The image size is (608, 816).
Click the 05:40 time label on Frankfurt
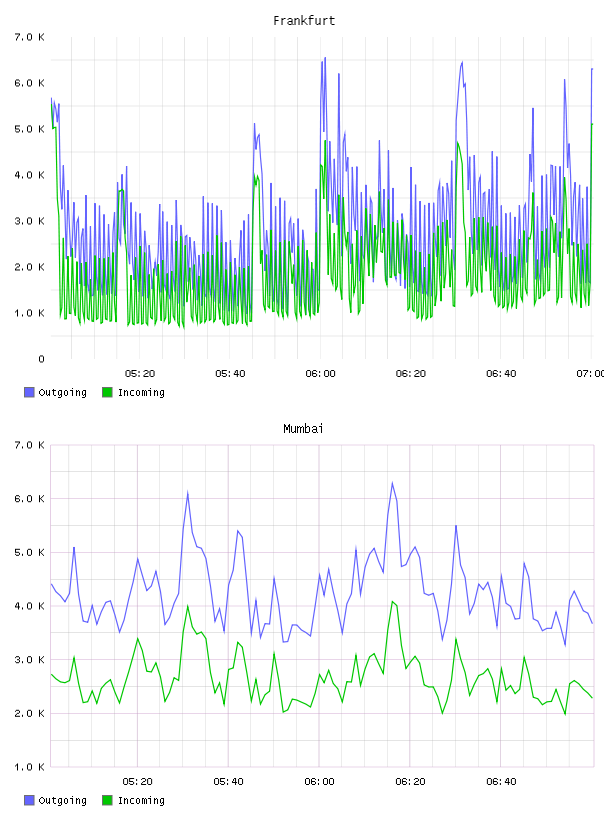(x=230, y=374)
